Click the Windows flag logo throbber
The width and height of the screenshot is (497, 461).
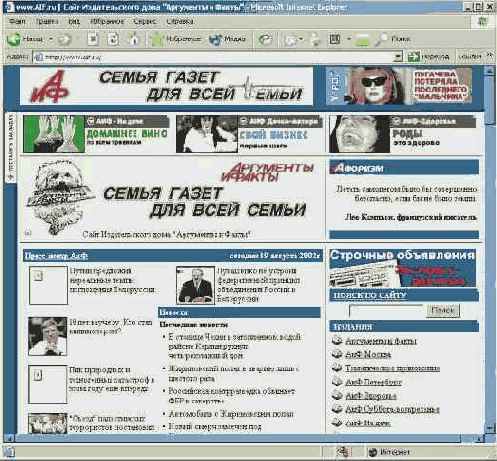click(x=482, y=22)
